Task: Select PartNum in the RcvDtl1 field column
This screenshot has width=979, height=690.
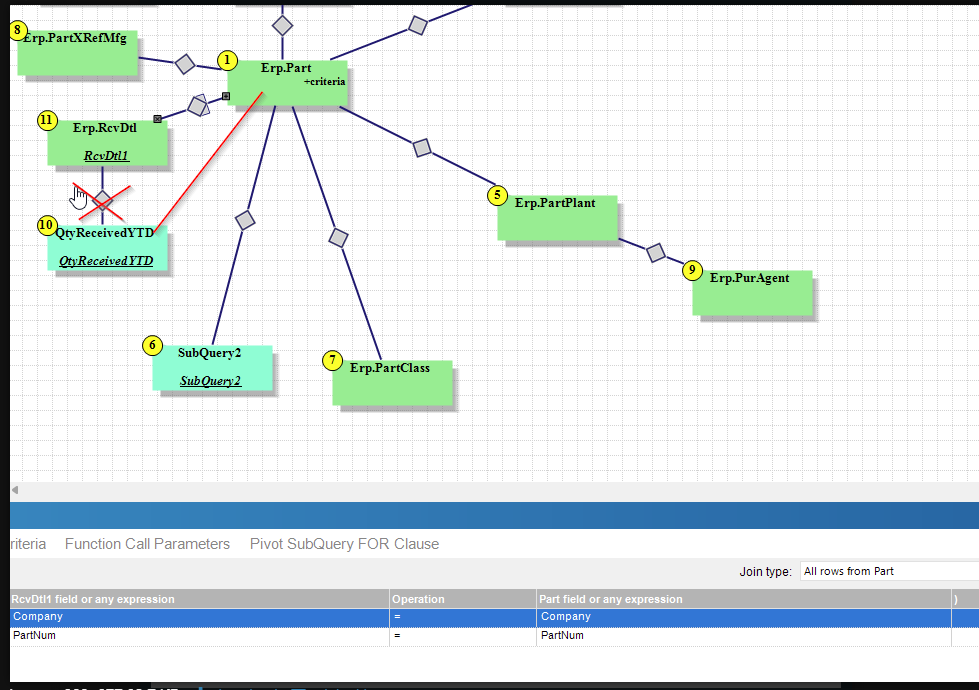Action: click(200, 636)
